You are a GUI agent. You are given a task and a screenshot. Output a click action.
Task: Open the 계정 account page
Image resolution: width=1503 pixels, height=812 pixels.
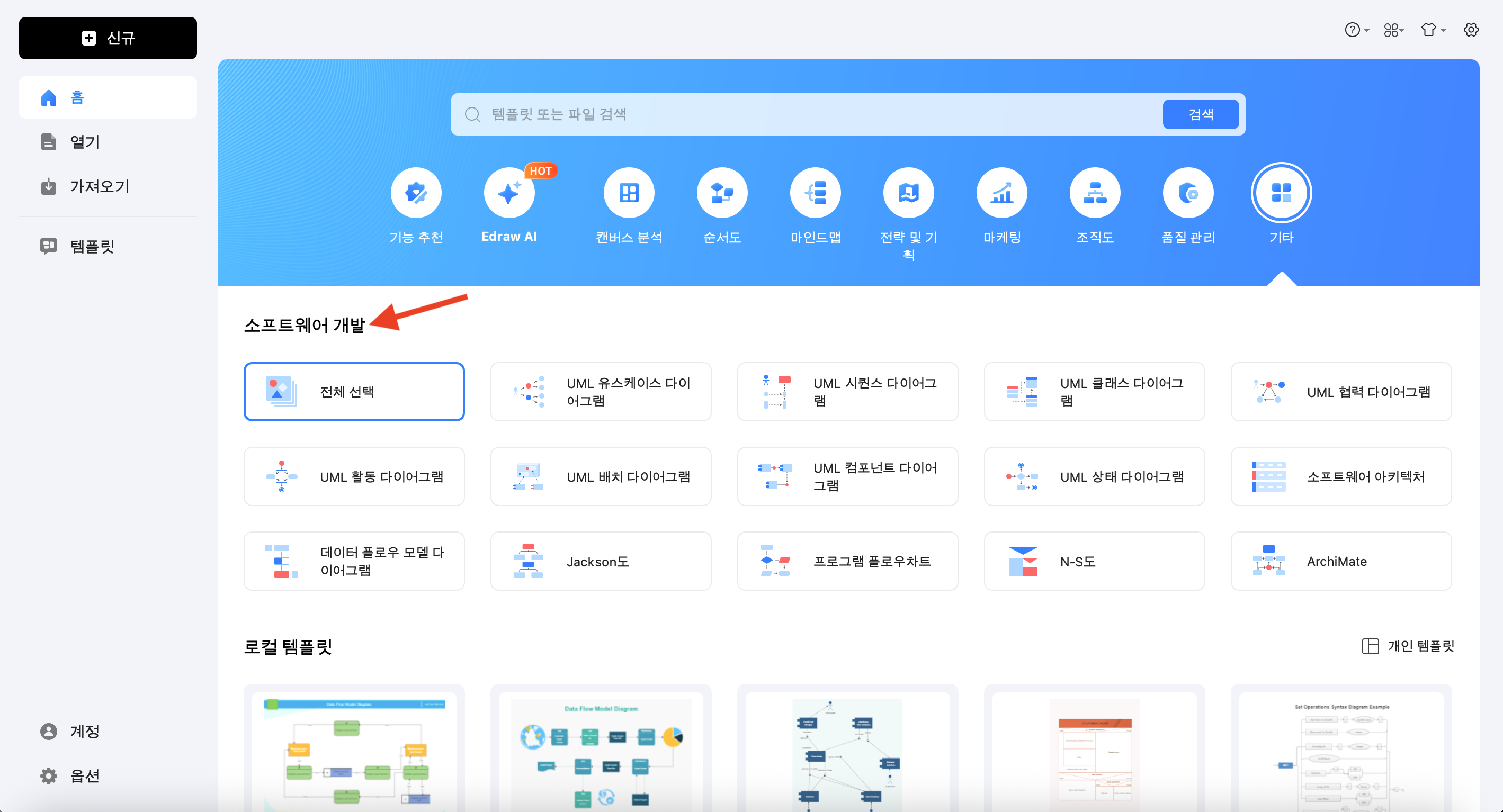pos(108,731)
